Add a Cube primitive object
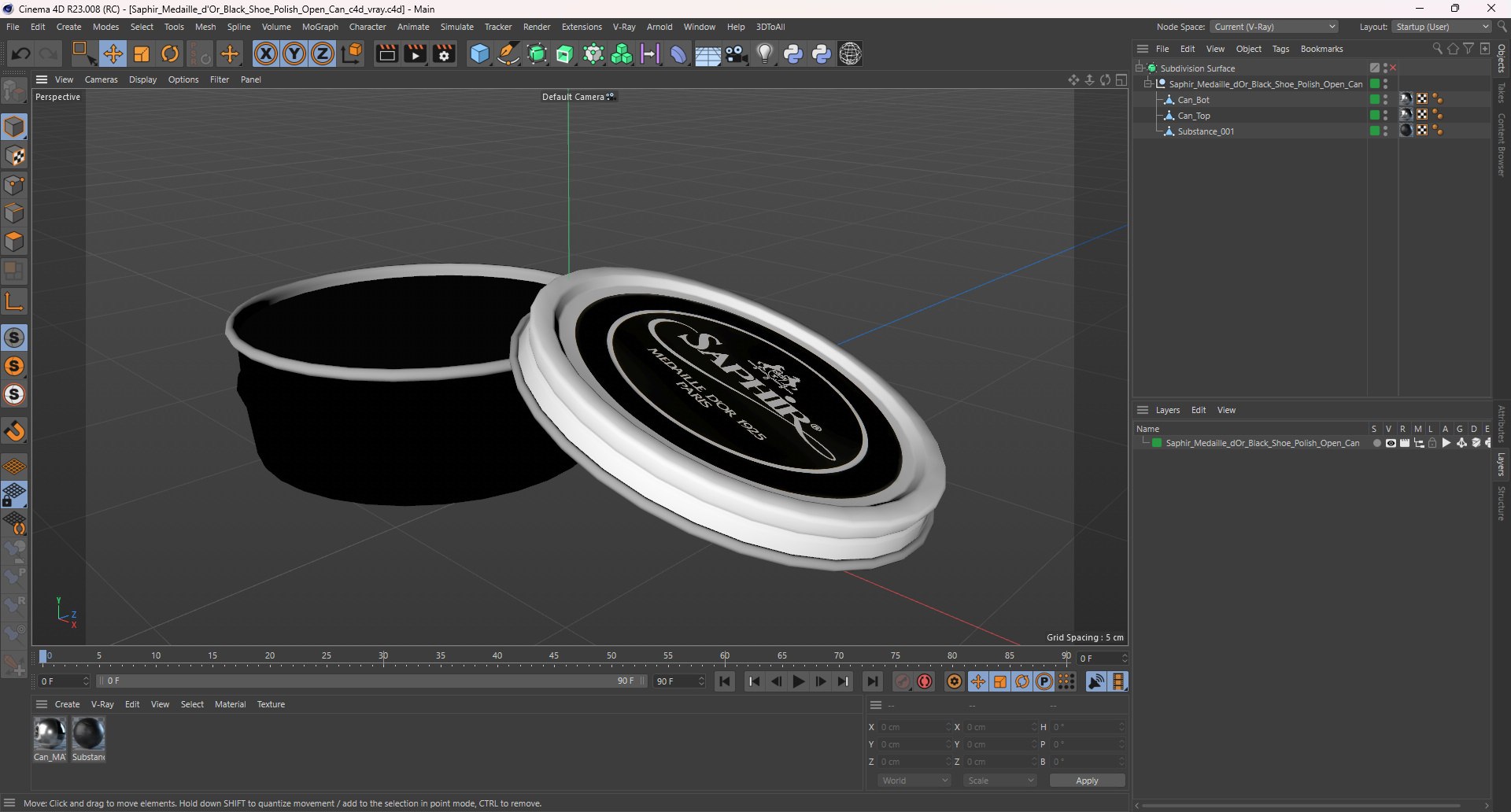The image size is (1511, 812). (x=479, y=54)
